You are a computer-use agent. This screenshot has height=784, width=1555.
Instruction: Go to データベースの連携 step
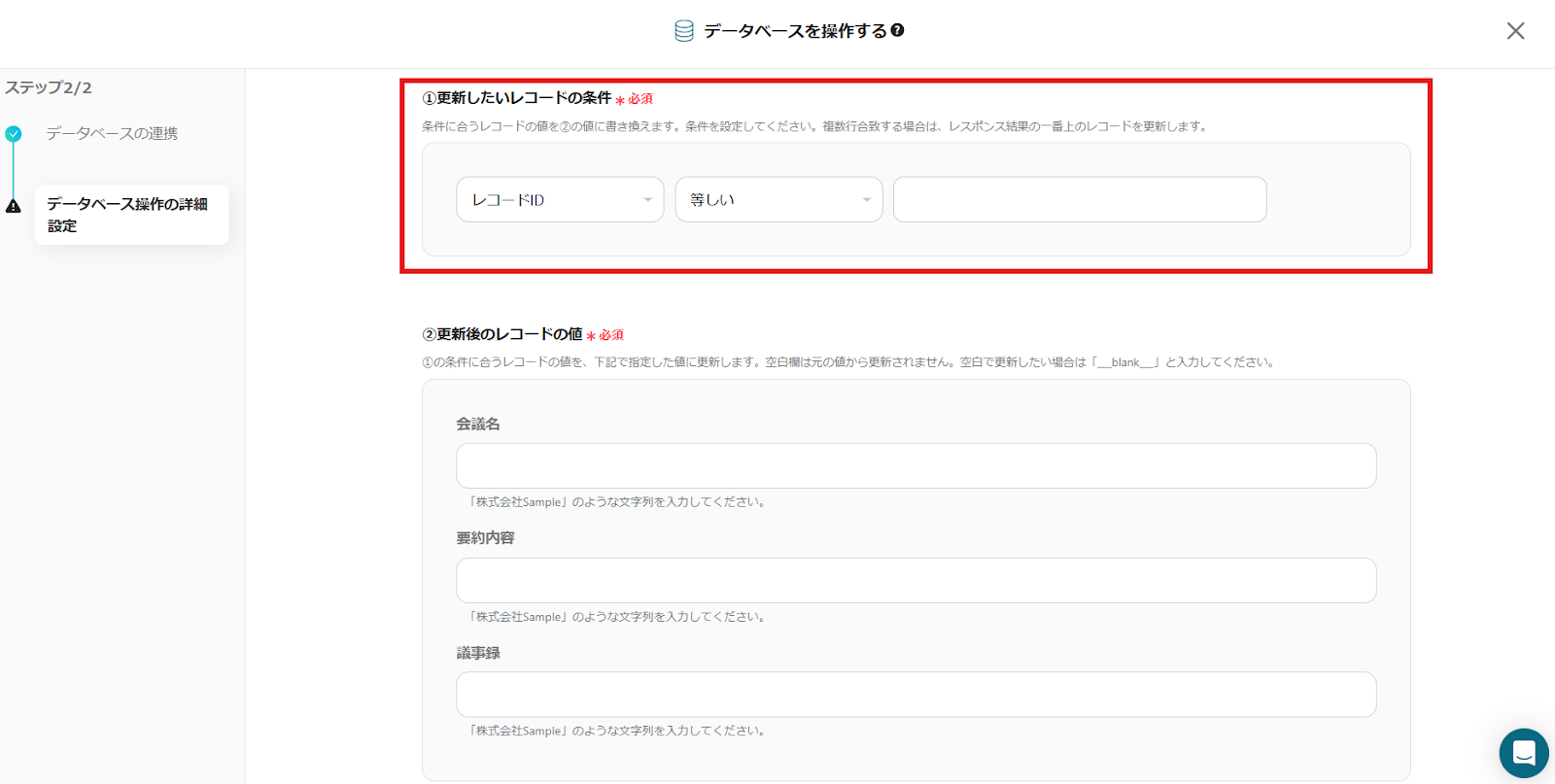(x=112, y=134)
